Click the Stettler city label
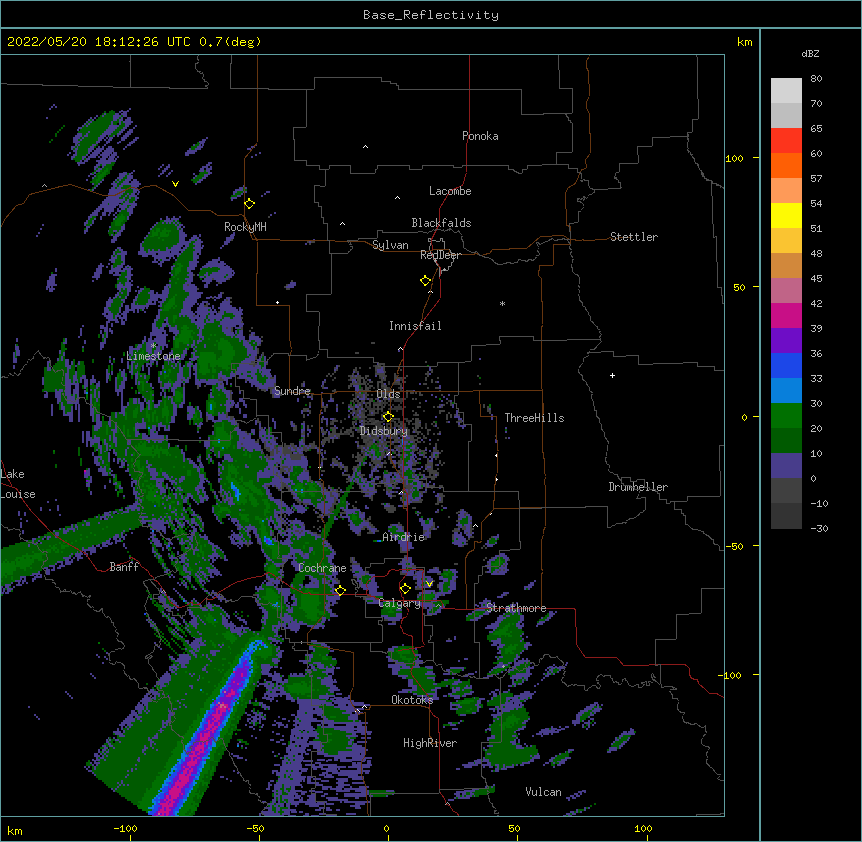862x842 pixels. coord(634,237)
